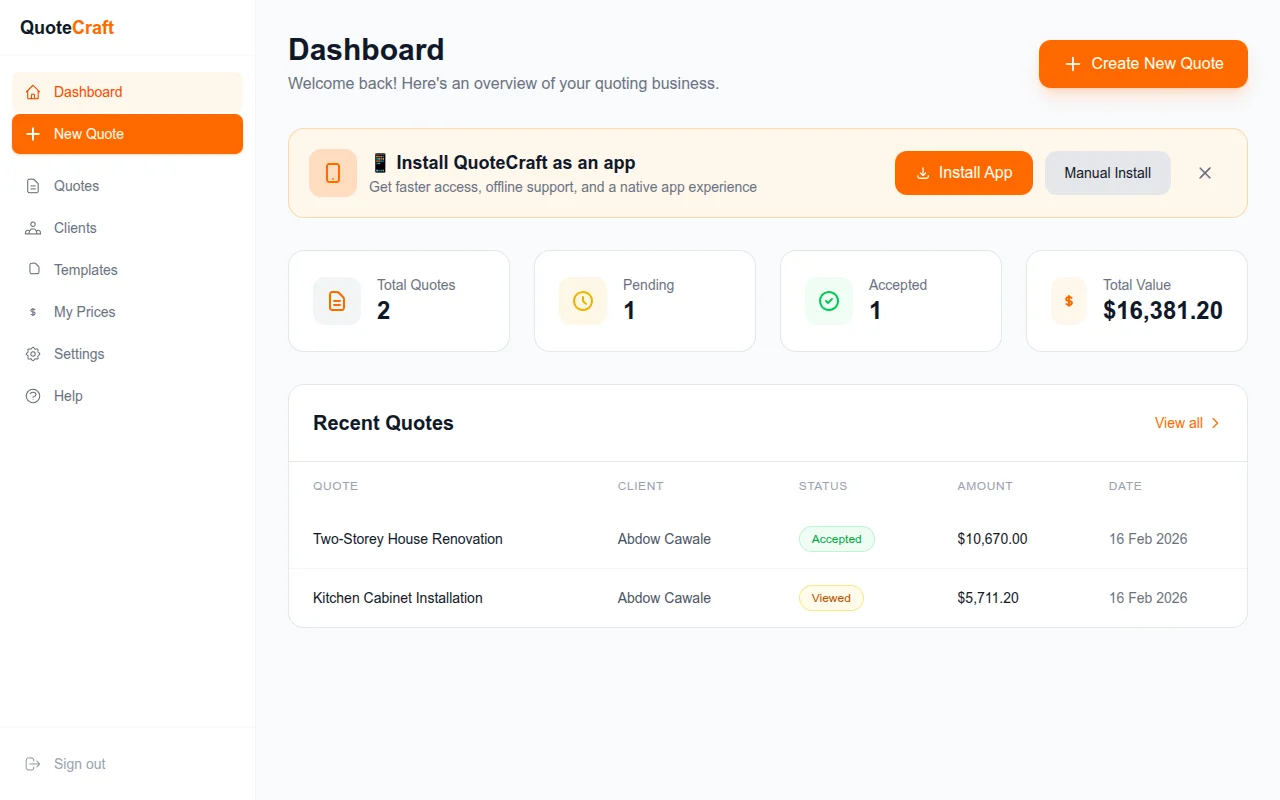Open the Two-Storey House Renovation quote

click(x=408, y=539)
